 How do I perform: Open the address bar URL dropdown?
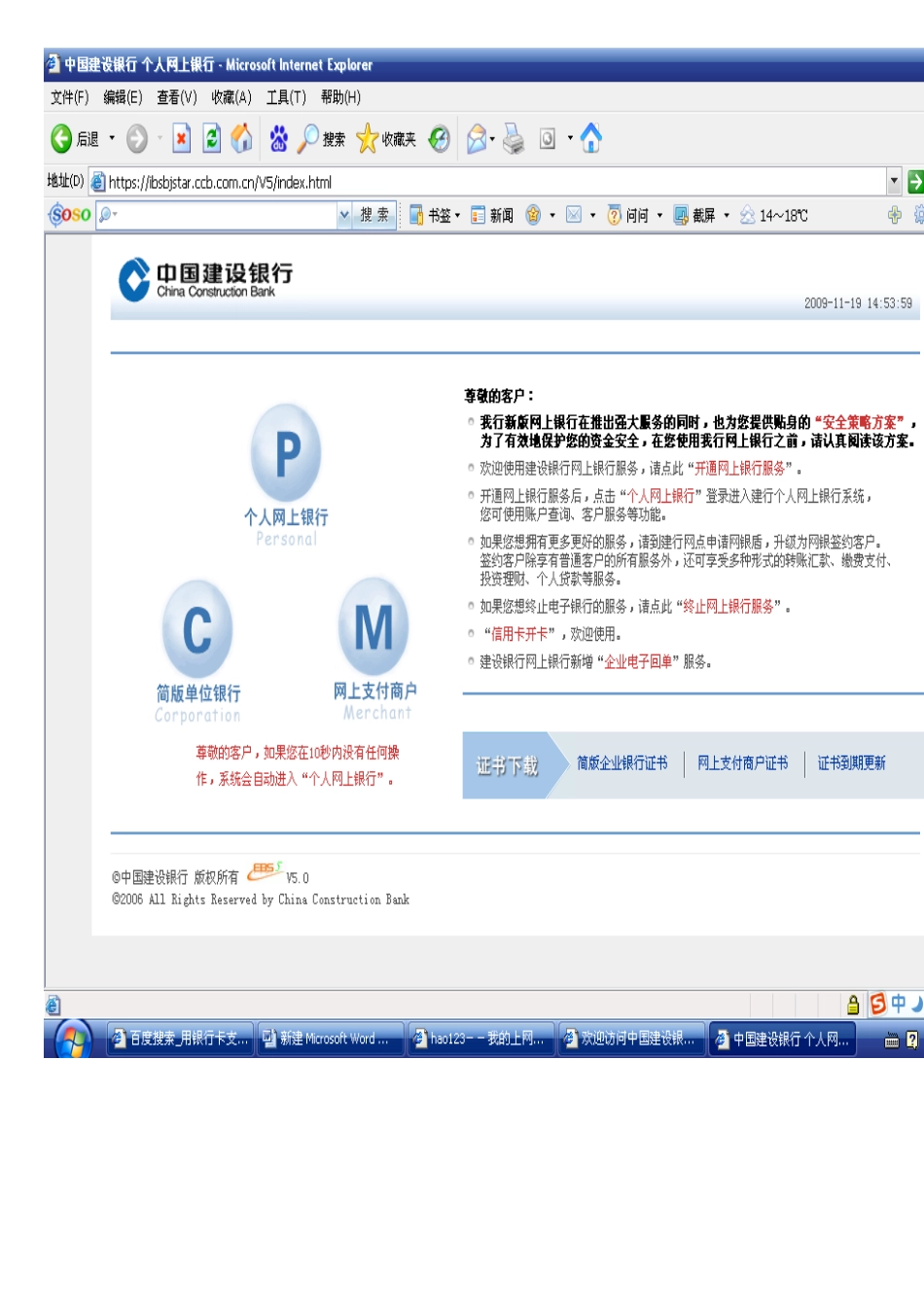pyautogui.click(x=894, y=182)
